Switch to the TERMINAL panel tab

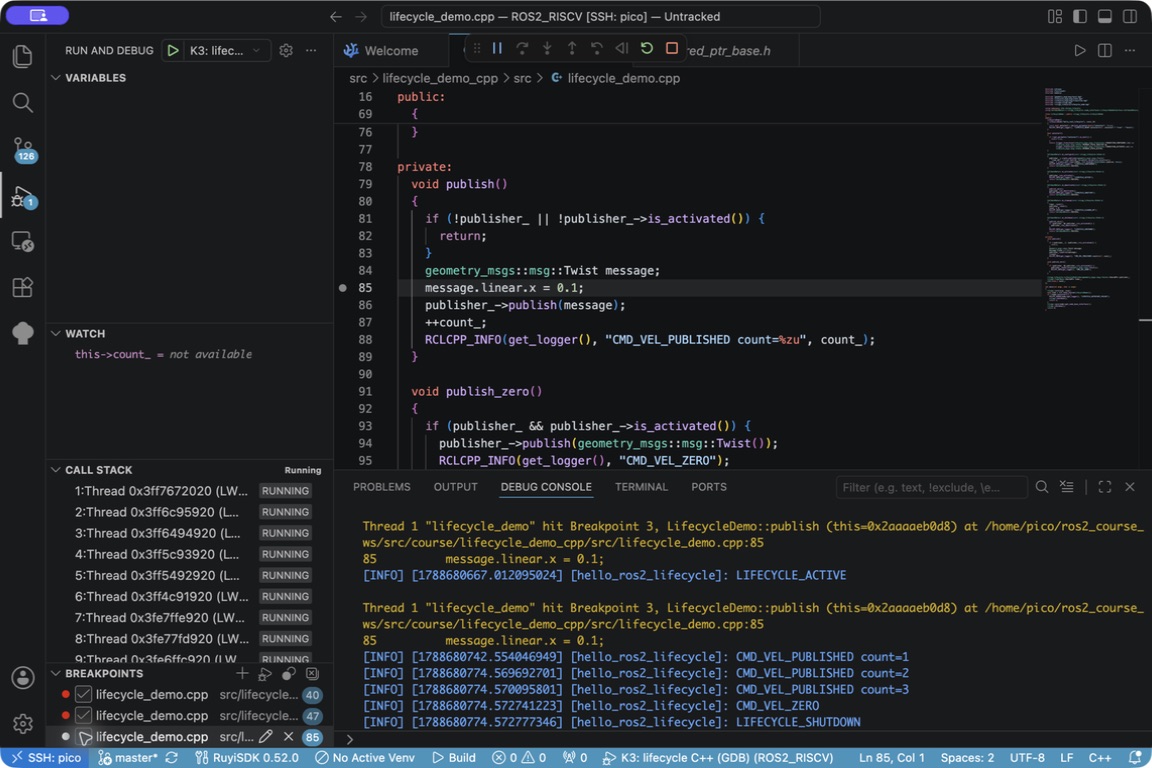click(x=641, y=487)
